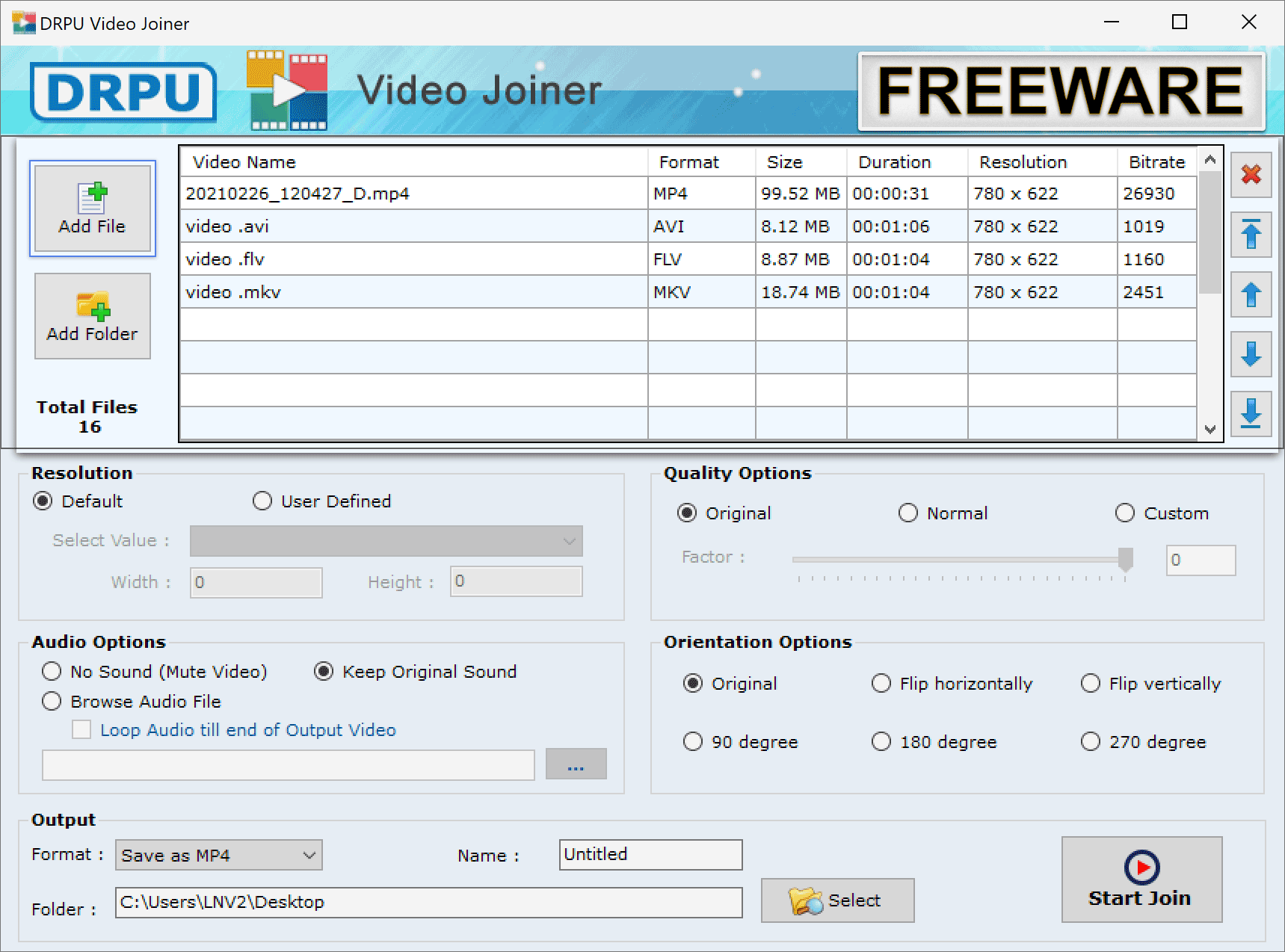Move selected video to bottom of list

coord(1251,414)
